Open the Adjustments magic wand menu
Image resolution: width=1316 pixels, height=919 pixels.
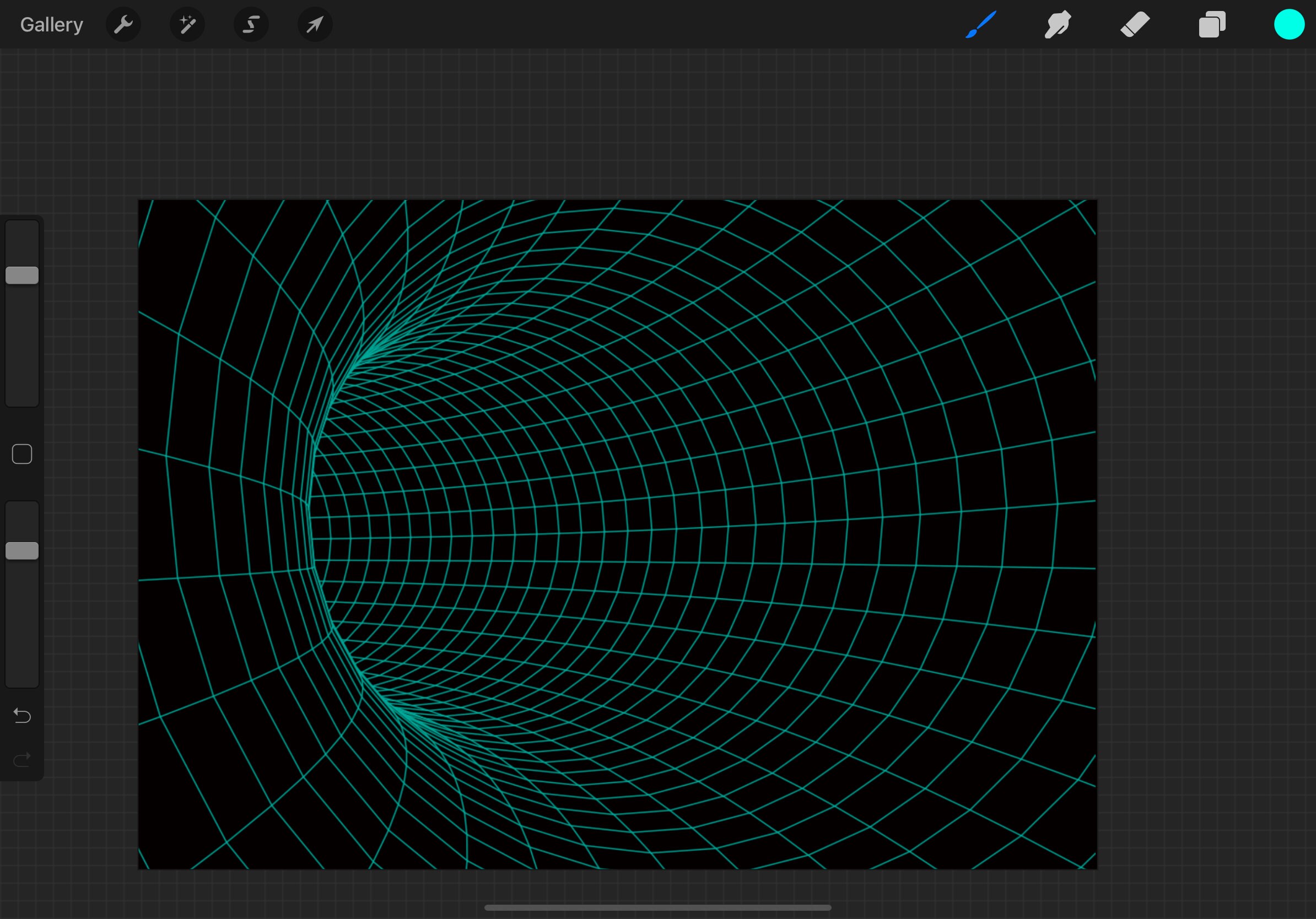[x=187, y=25]
